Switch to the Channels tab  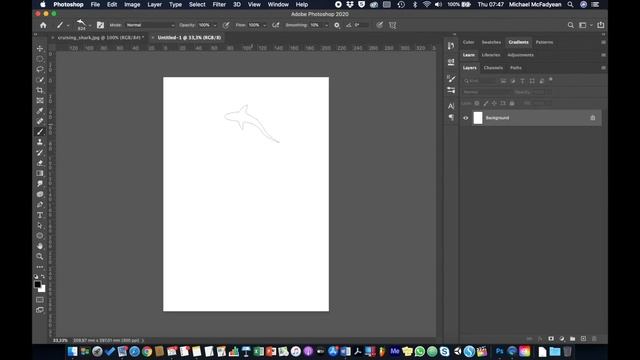point(493,68)
